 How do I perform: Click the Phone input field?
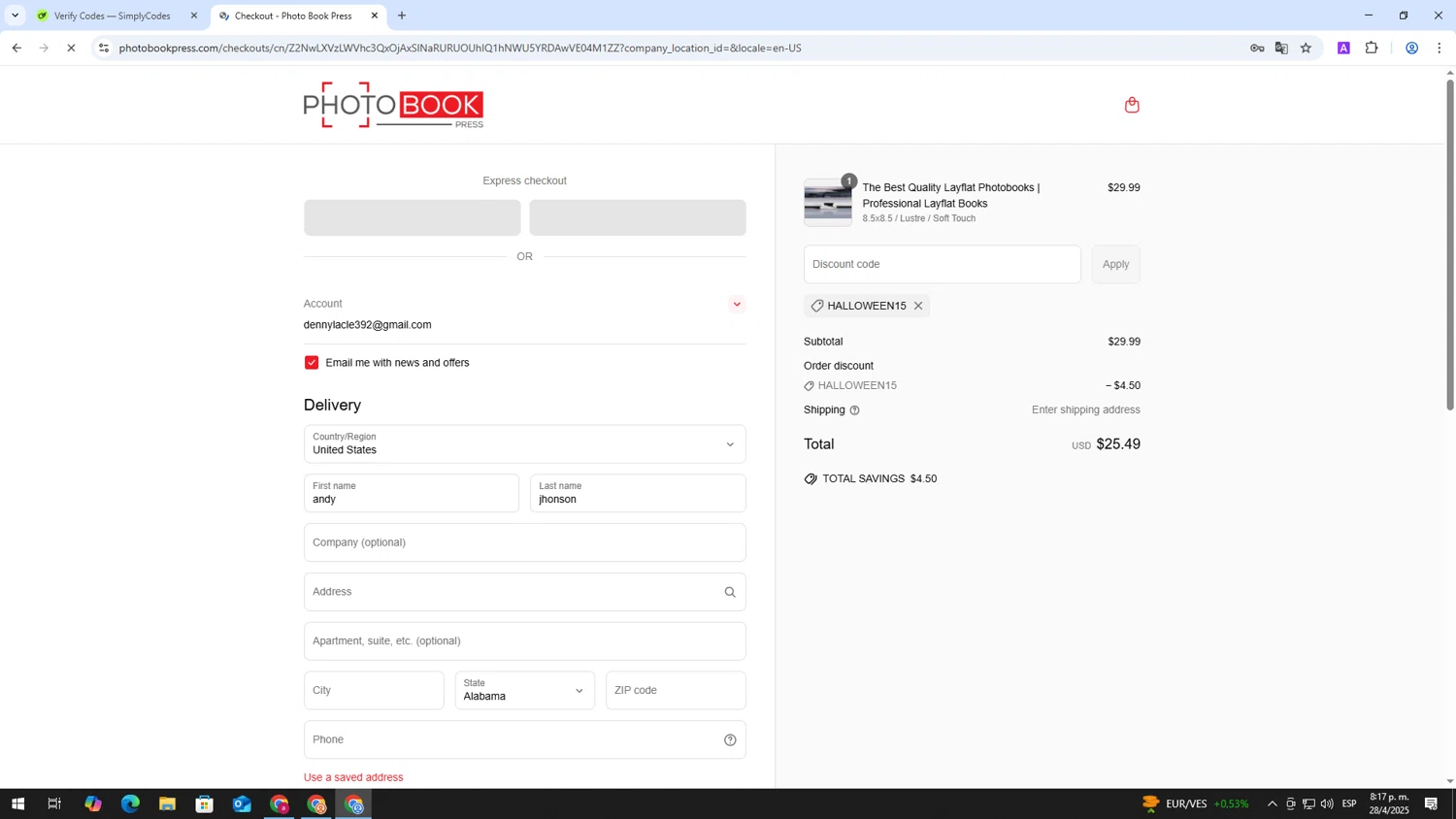524,740
